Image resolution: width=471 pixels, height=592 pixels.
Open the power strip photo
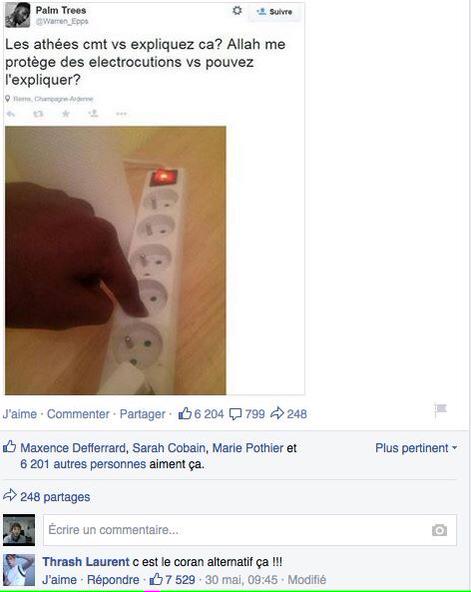pos(115,261)
